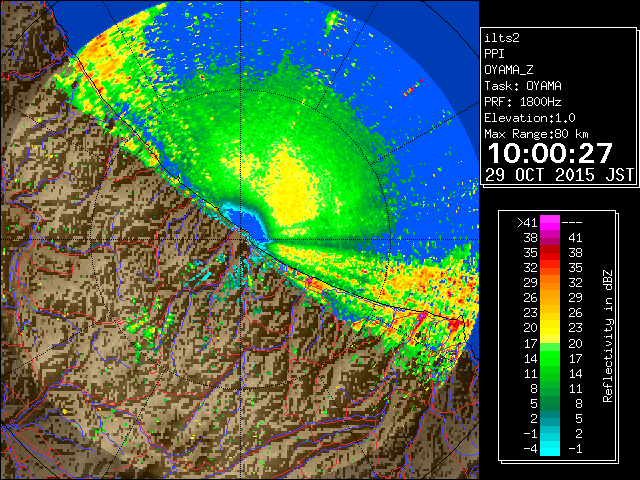Click the blue radar-center hole on the coast
640x480 pixels.
(x=250, y=224)
